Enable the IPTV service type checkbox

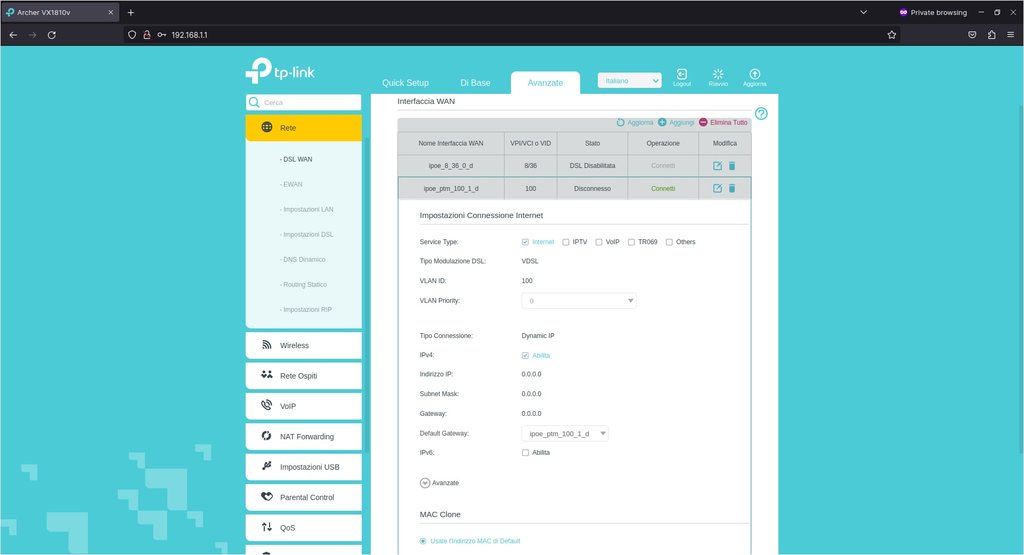point(566,242)
